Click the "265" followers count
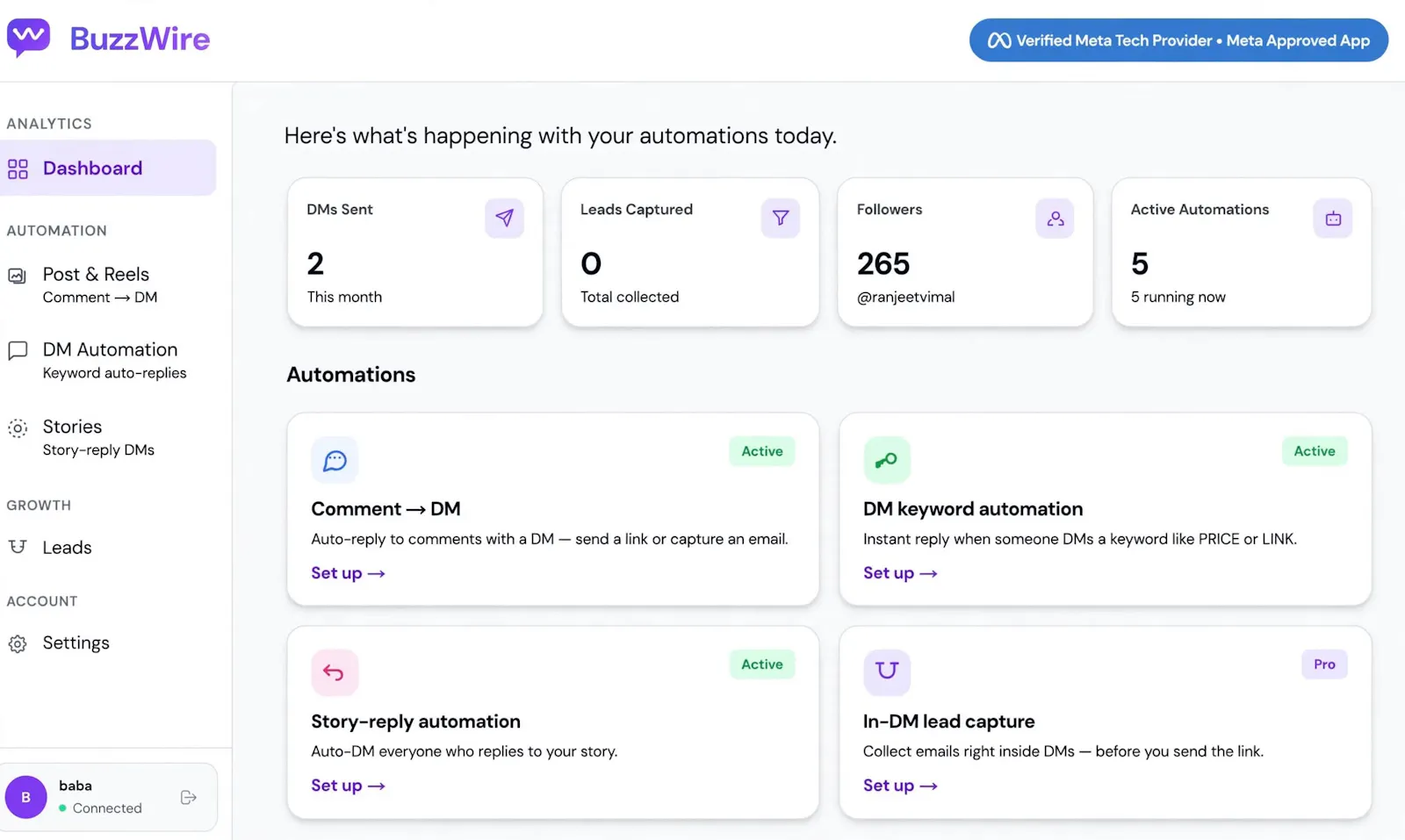1405x840 pixels. (x=883, y=263)
